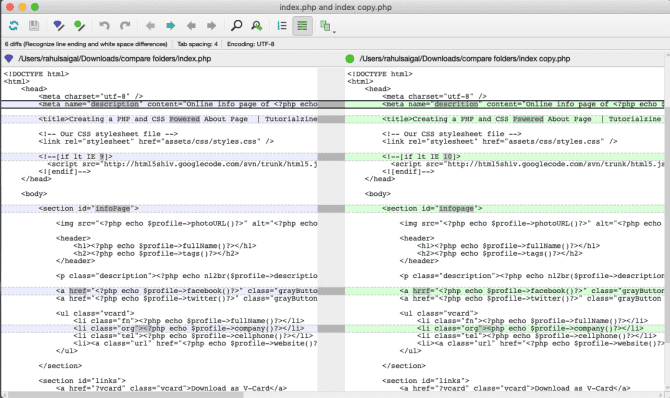This screenshot has width=670, height=398.
Task: Click right pane '<!DOCTYPE html>' line
Action: click(x=380, y=74)
